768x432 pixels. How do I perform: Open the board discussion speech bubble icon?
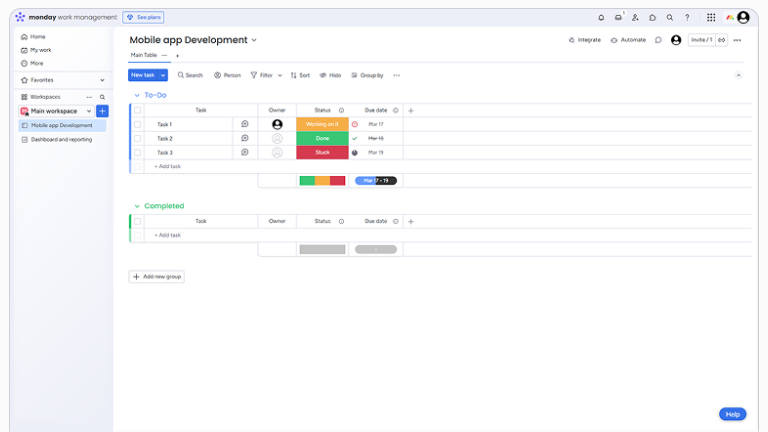click(x=658, y=40)
